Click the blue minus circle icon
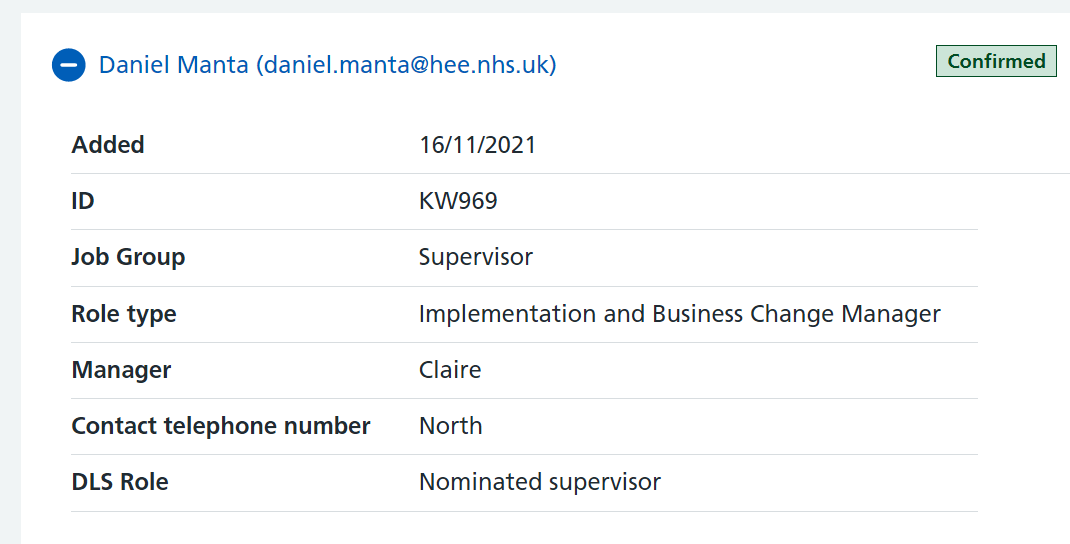 pyautogui.click(x=69, y=65)
